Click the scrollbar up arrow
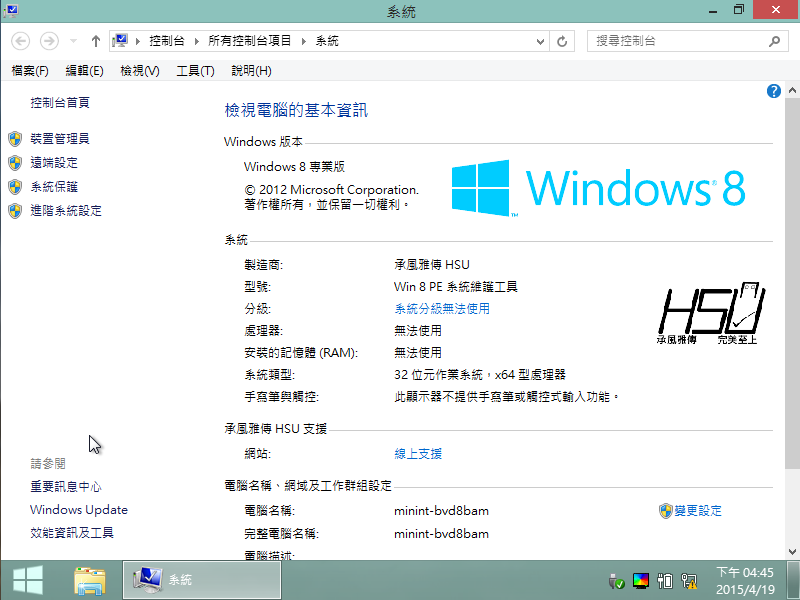 tap(792, 90)
